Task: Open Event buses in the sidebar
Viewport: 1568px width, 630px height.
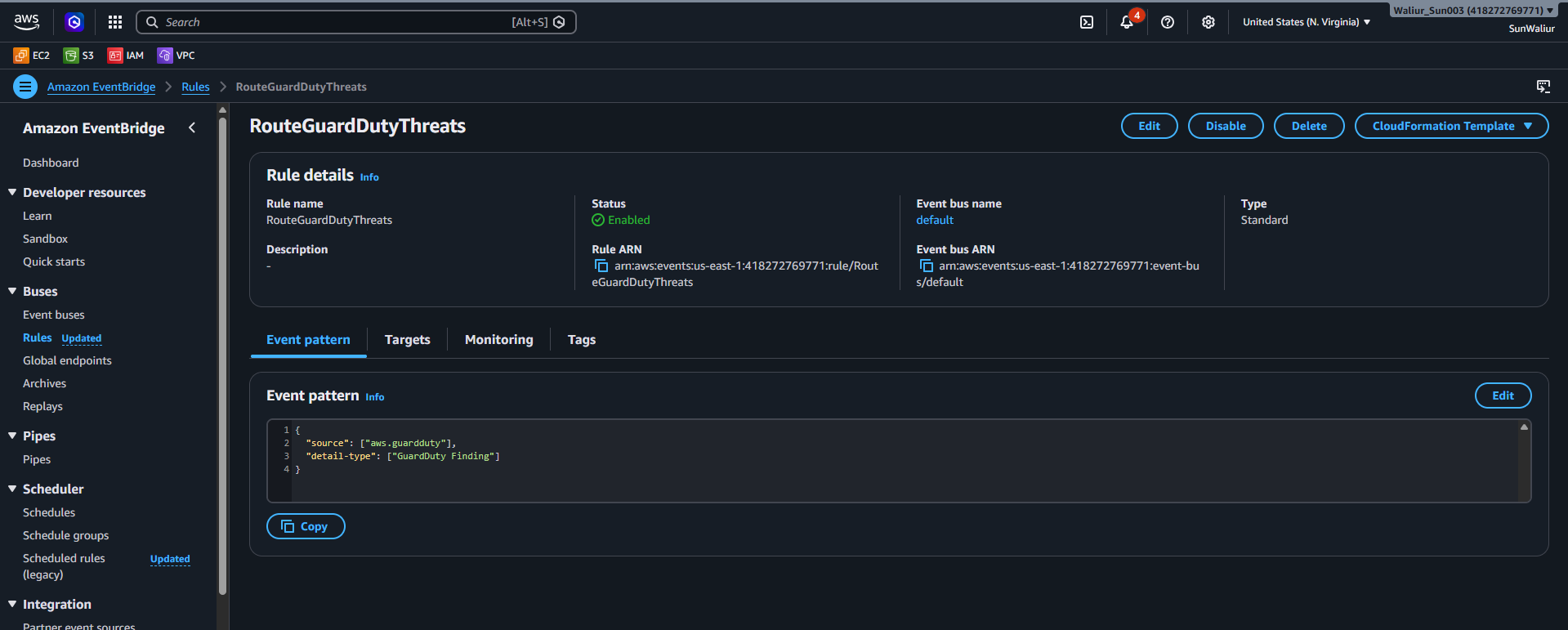Action: [54, 315]
